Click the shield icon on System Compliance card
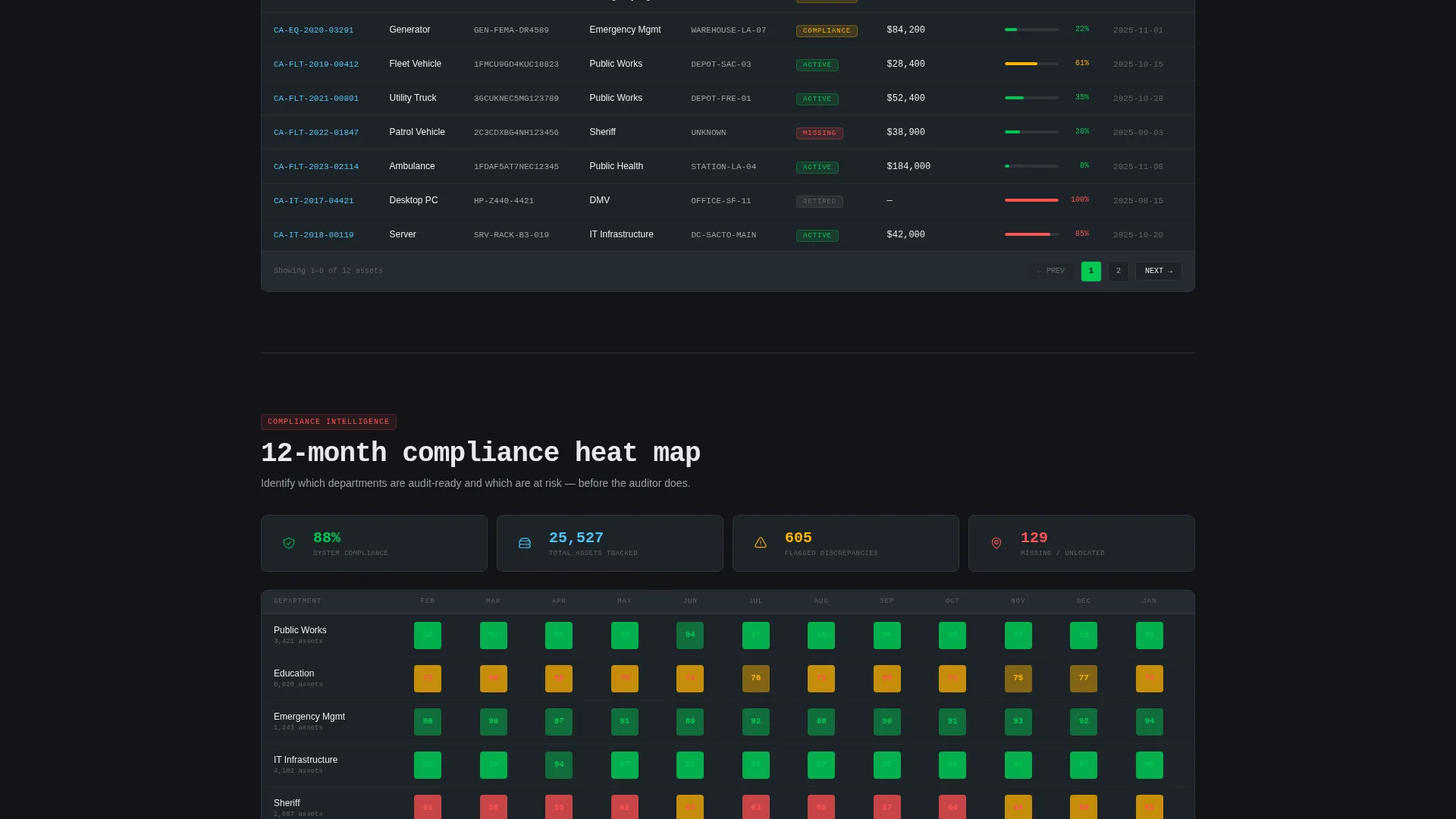Viewport: 1456px width, 819px height. (289, 543)
